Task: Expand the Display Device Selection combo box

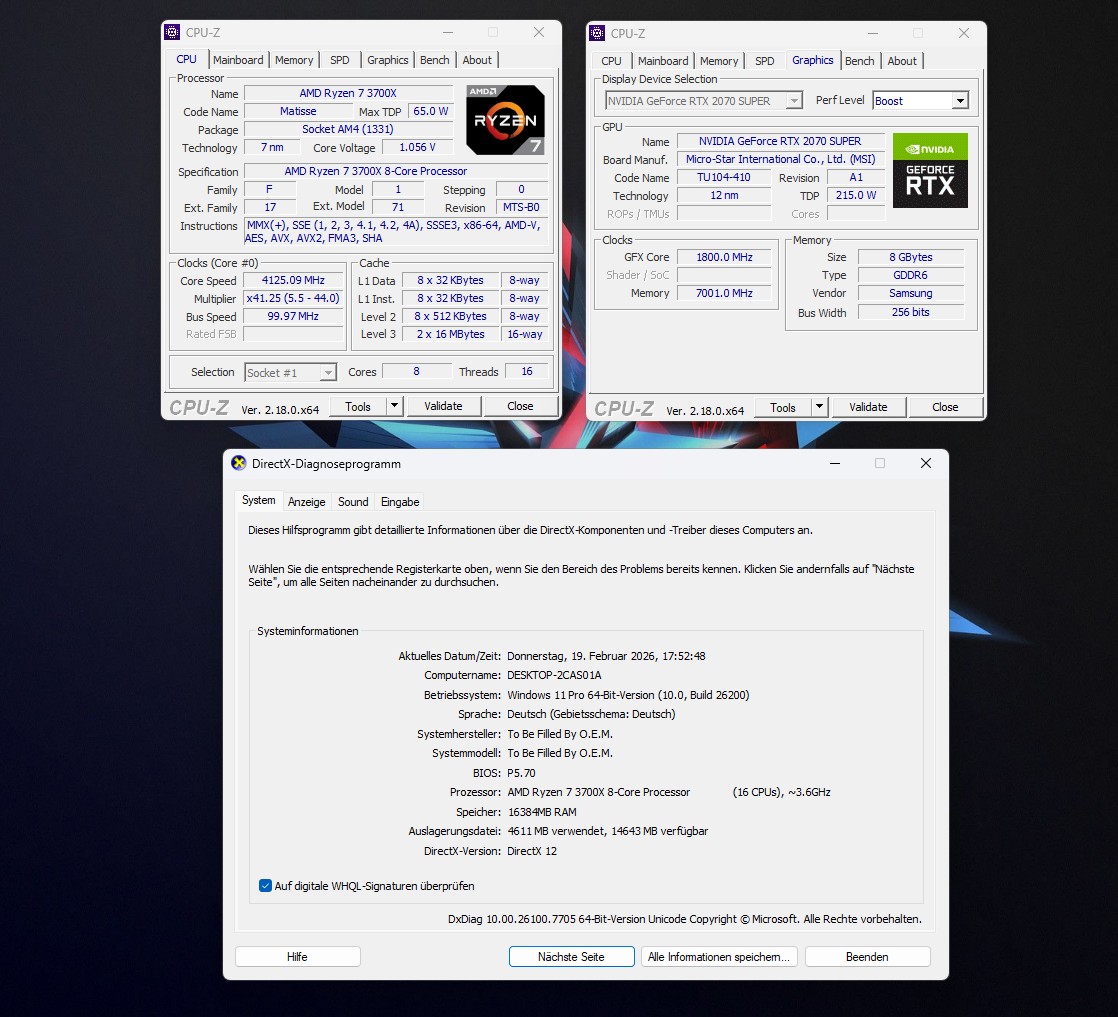Action: tap(794, 101)
